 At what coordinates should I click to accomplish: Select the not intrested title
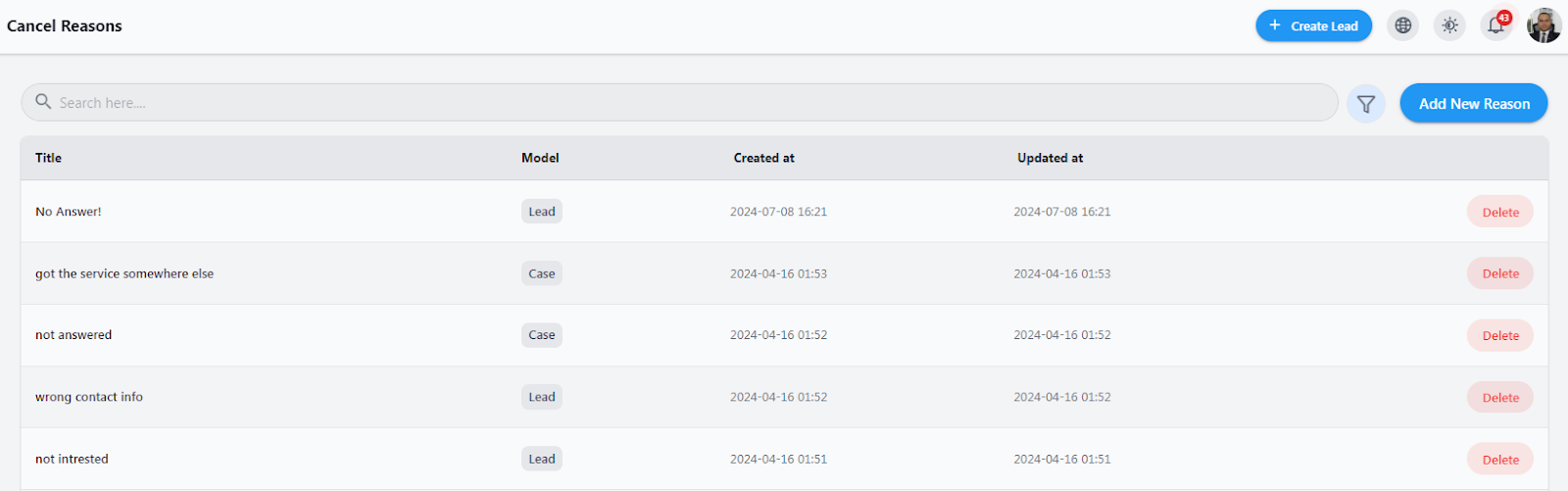72,459
